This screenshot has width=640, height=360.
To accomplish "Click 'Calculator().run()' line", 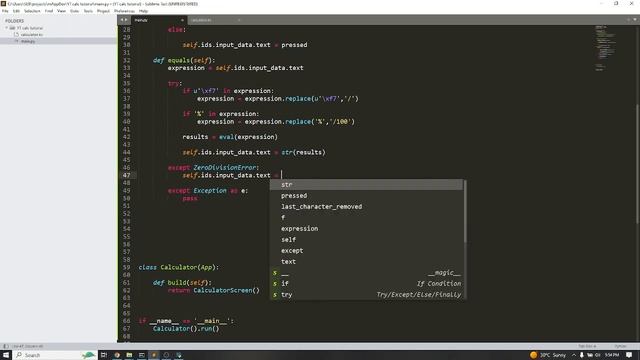I will tap(186, 329).
